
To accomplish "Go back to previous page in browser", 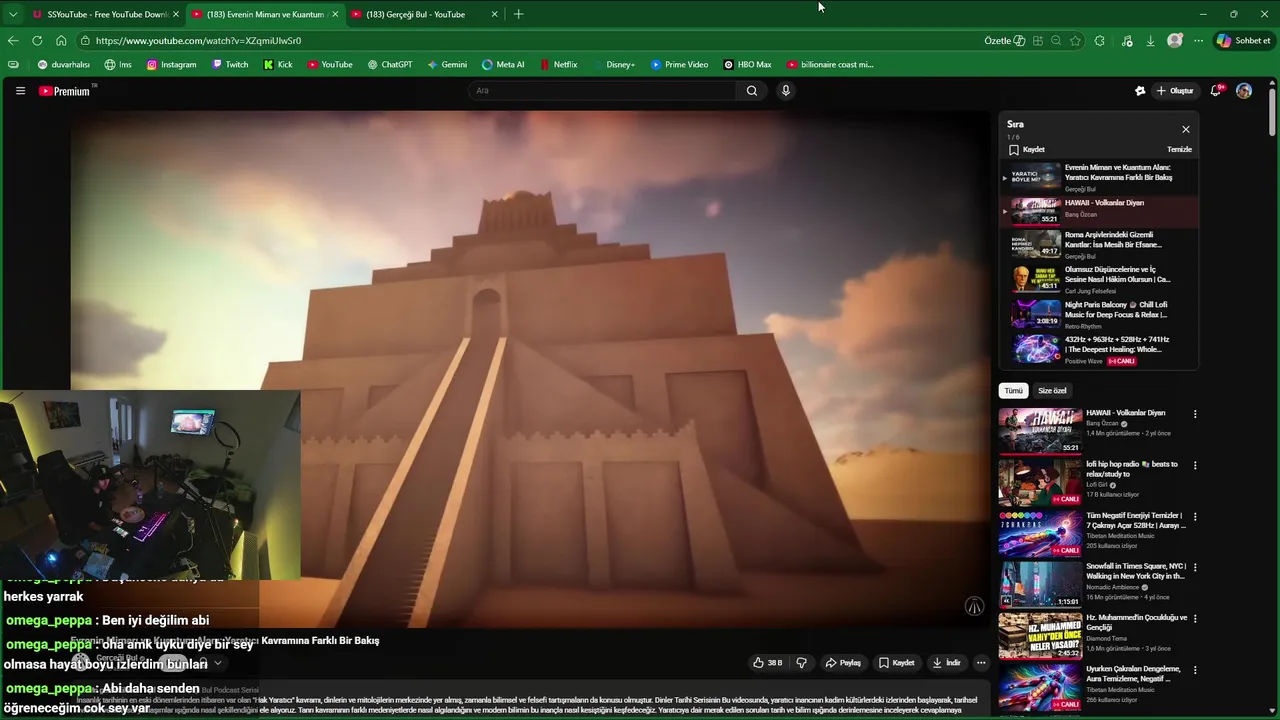I will click(13, 41).
